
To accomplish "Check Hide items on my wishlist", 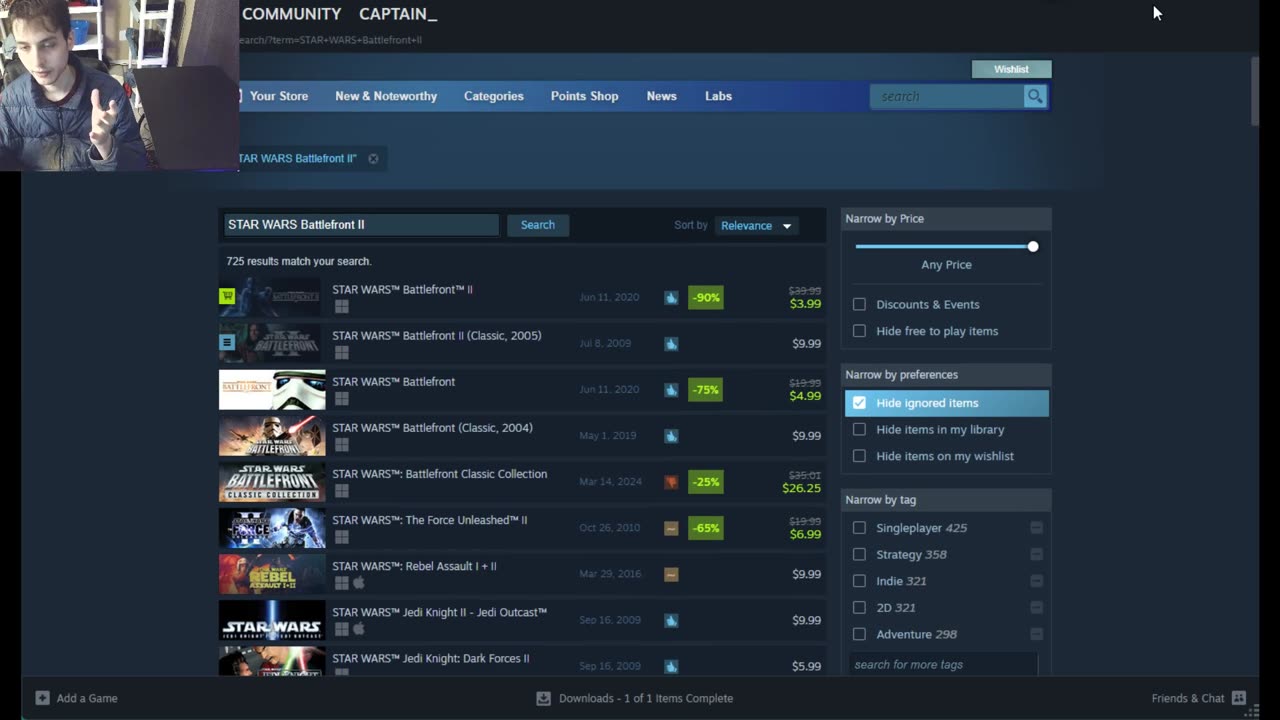I will [x=859, y=456].
